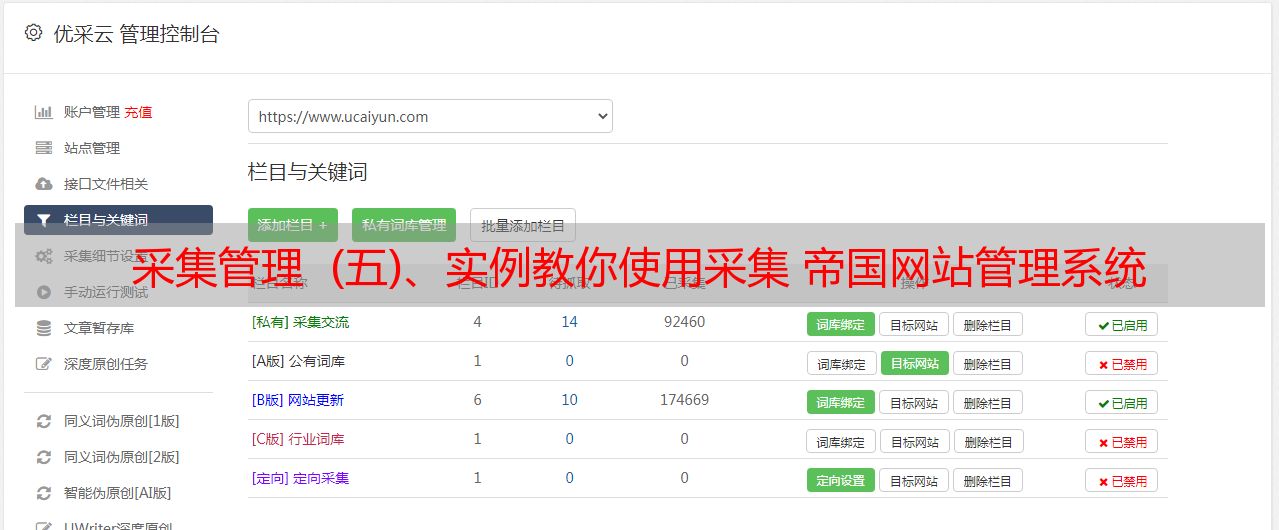
Task: Toggle the 已禁用 status in the 定向采集 row
Action: [1122, 480]
